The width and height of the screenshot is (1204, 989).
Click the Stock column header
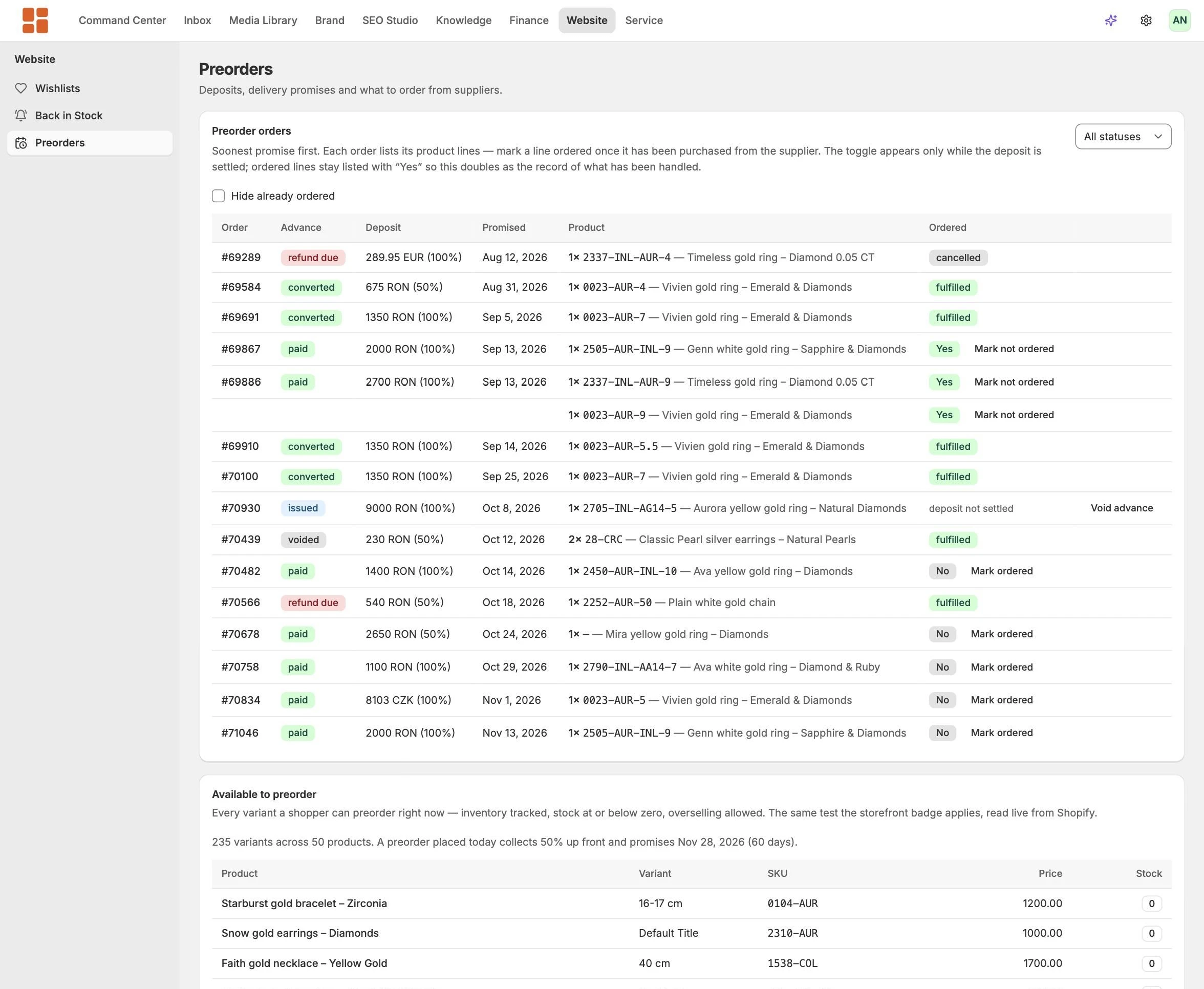[x=1149, y=873]
